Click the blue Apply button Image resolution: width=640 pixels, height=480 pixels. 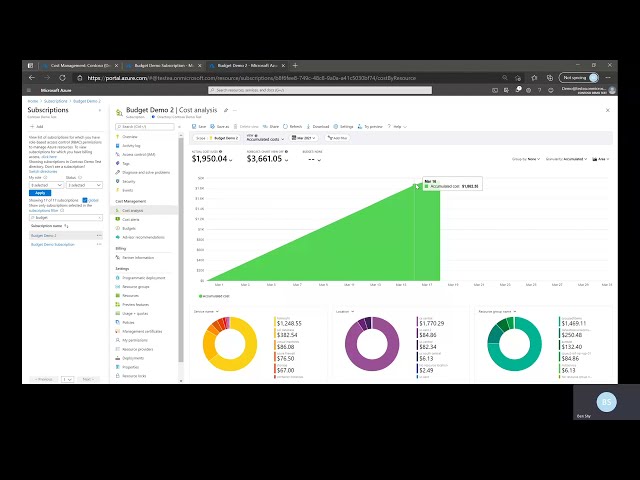pos(40,193)
